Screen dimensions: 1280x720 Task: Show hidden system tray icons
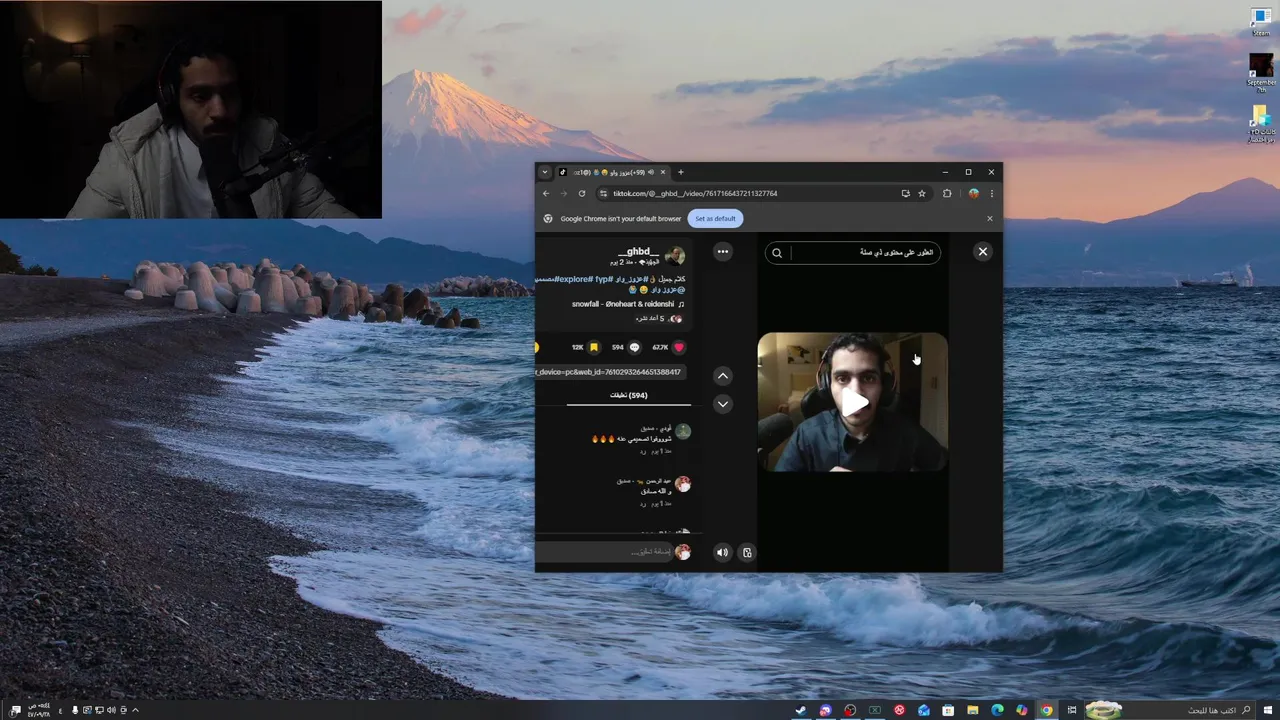pos(135,710)
